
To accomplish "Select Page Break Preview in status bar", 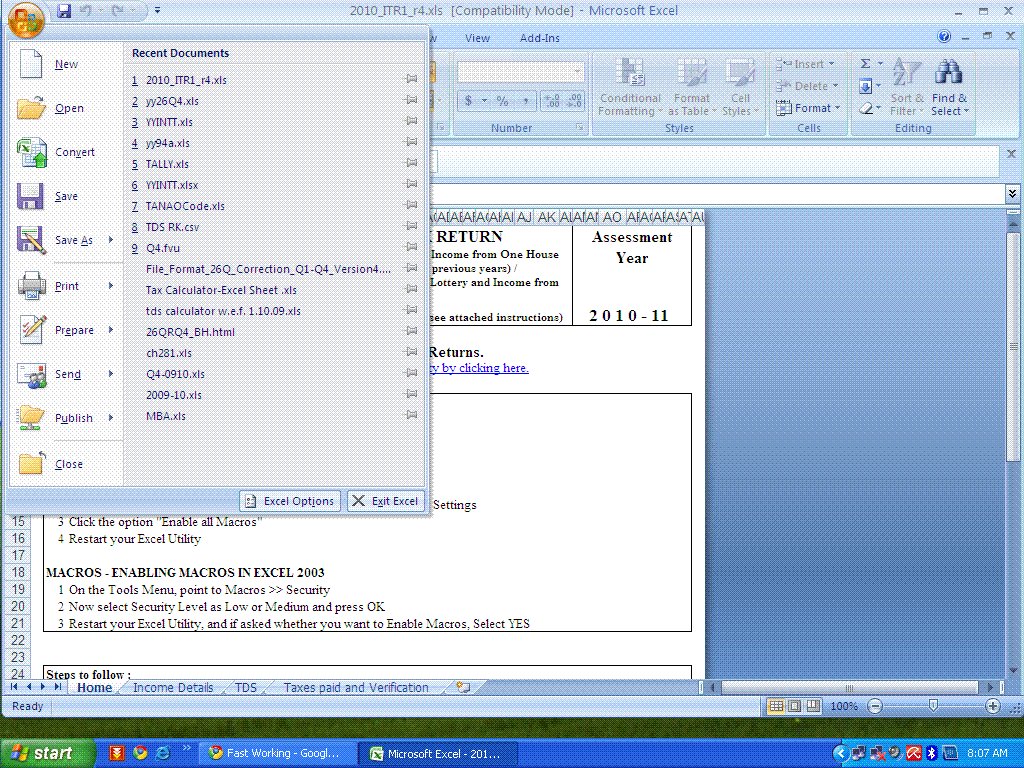I will click(x=813, y=706).
